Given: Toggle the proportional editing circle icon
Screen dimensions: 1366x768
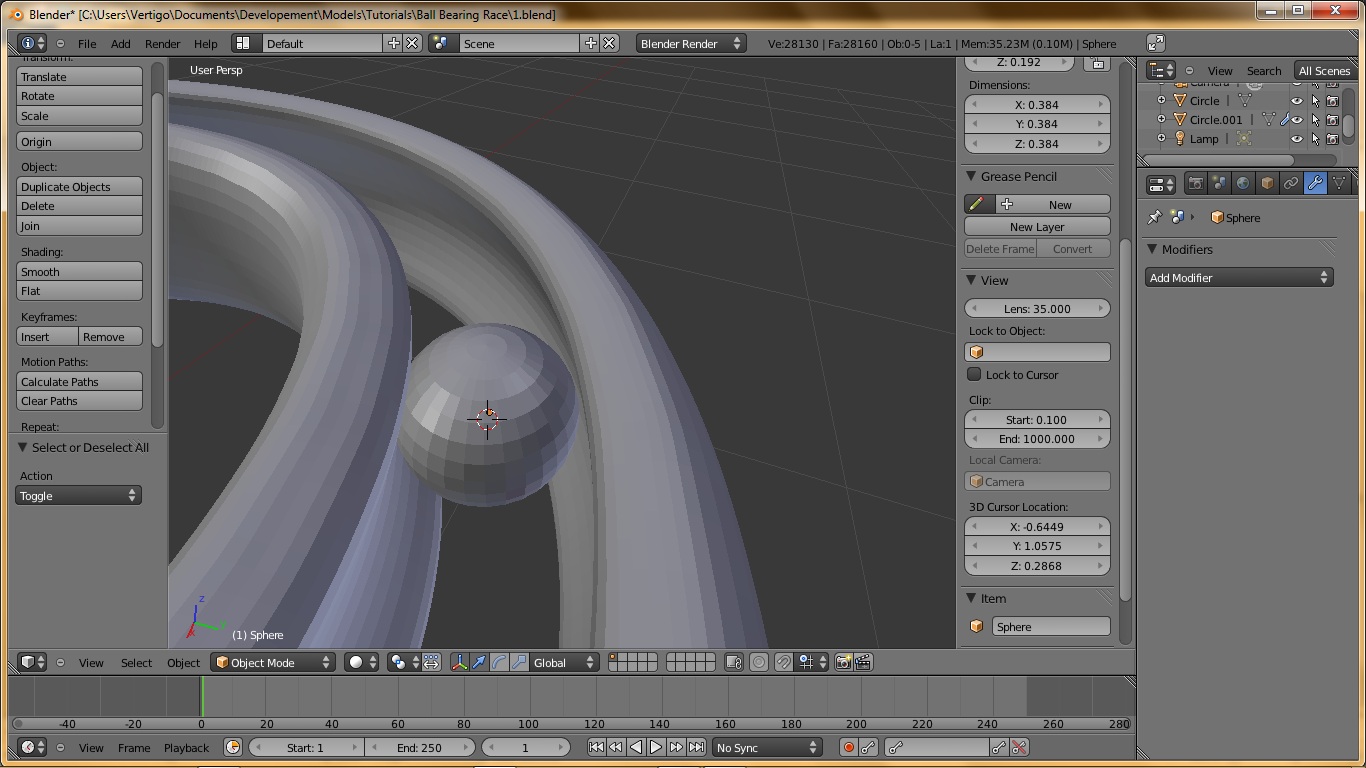Looking at the screenshot, I should (759, 662).
